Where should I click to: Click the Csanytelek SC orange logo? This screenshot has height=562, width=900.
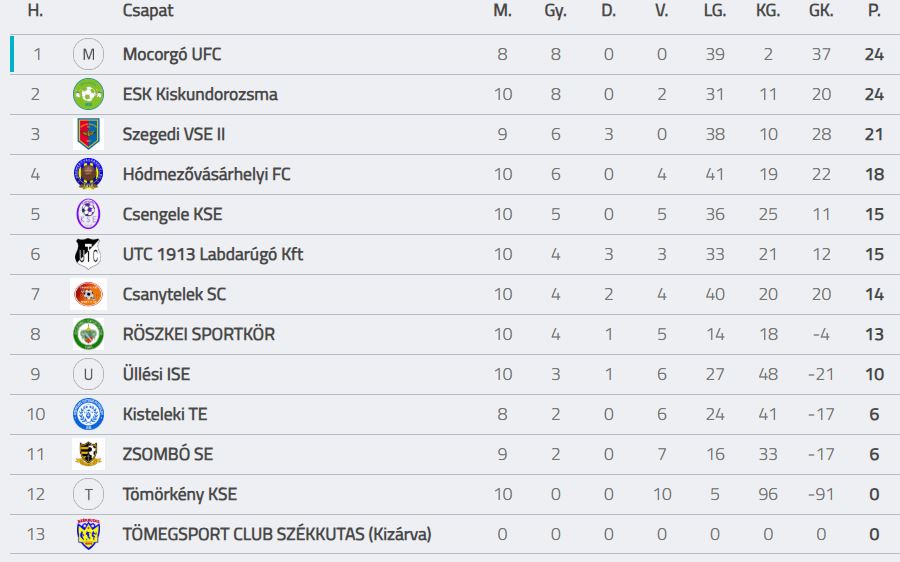tap(88, 294)
